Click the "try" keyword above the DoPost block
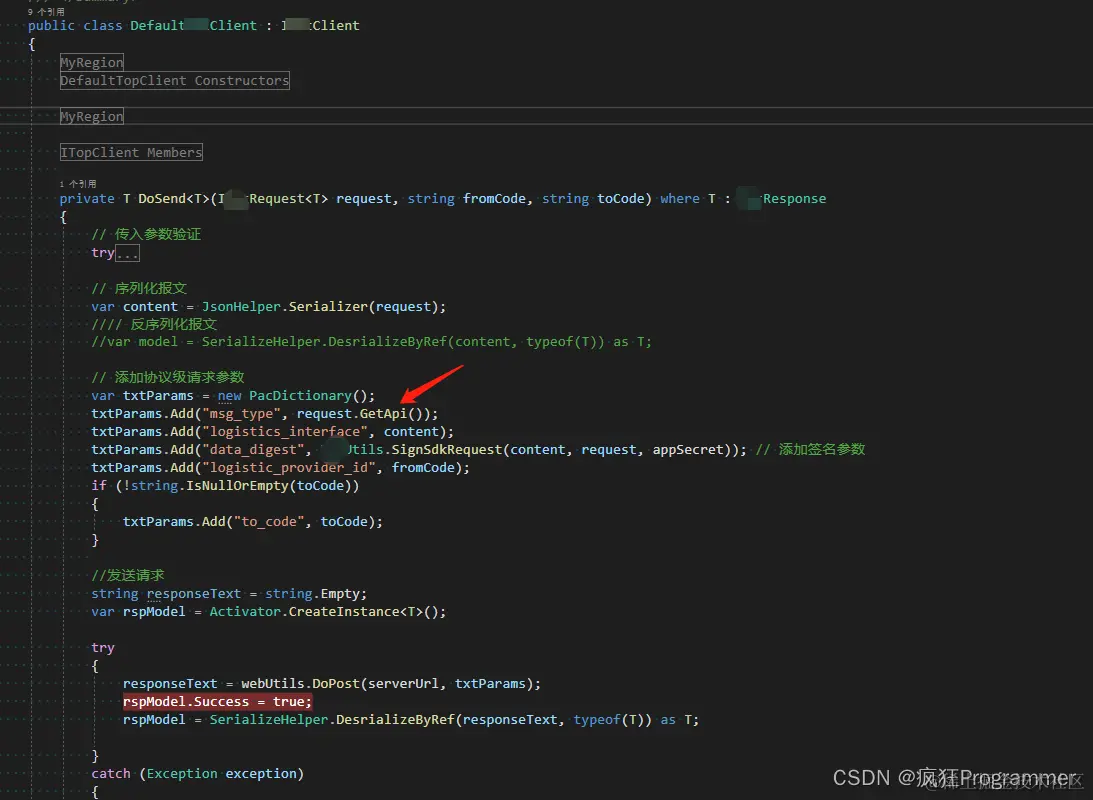Screen dimensions: 1093x800 coord(102,648)
